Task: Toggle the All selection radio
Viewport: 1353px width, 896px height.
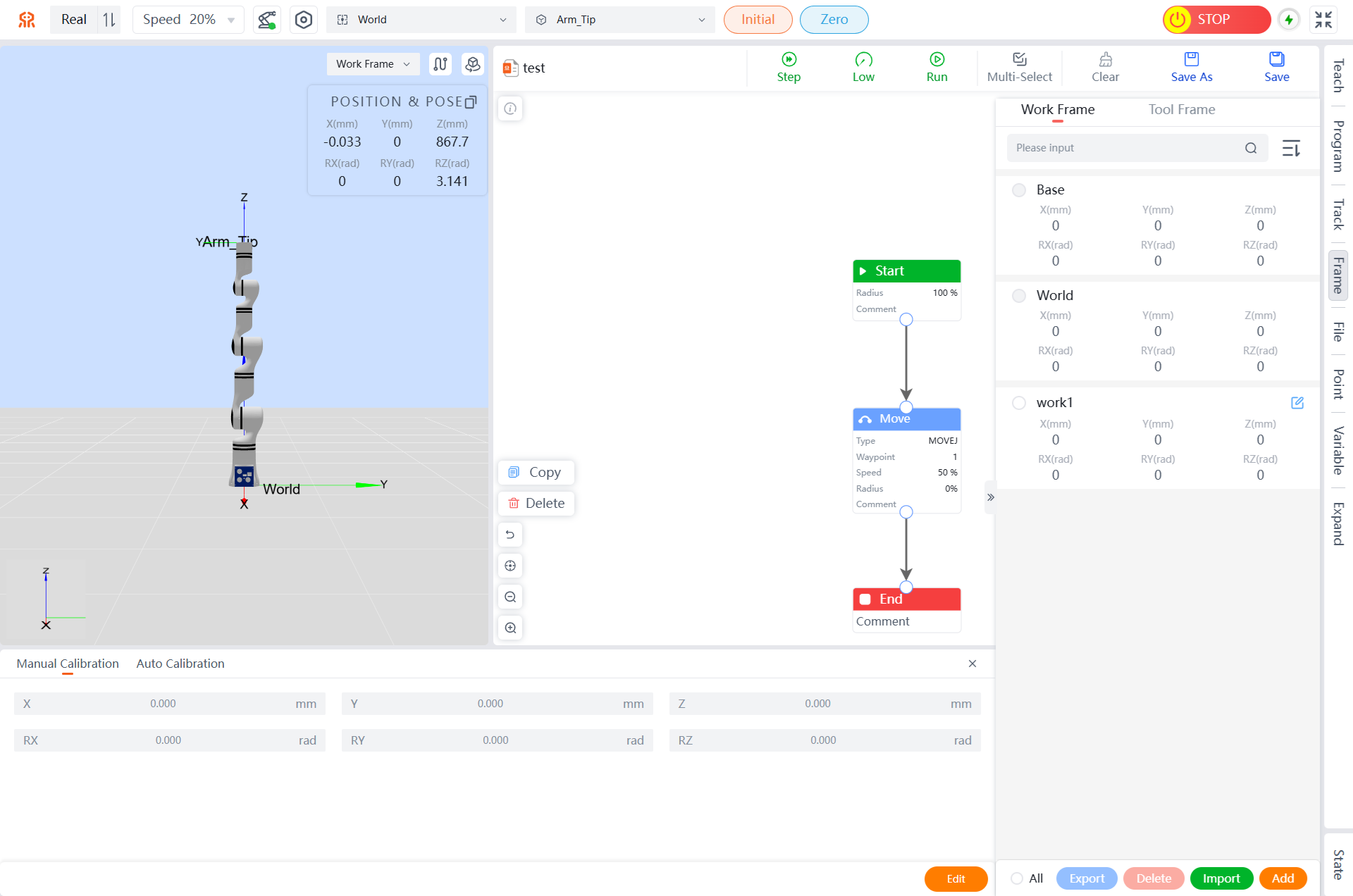Action: pos(1017,878)
